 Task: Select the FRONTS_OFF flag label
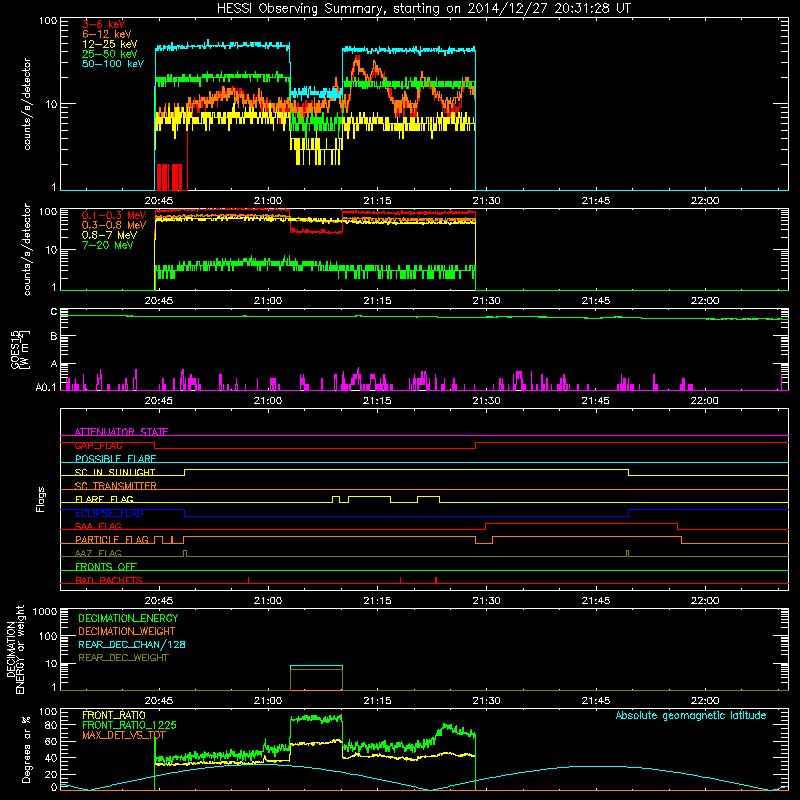coord(106,567)
